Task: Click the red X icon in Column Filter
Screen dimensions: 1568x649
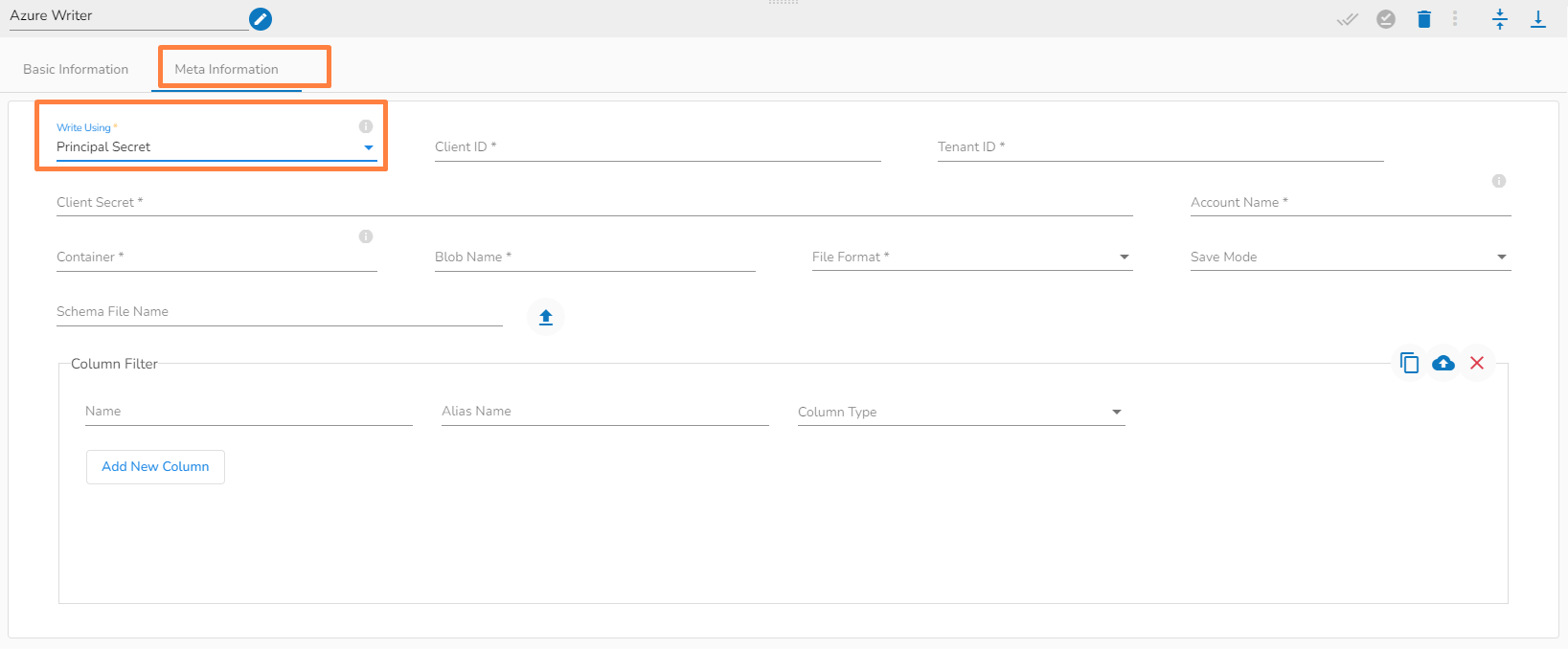Action: [1477, 363]
